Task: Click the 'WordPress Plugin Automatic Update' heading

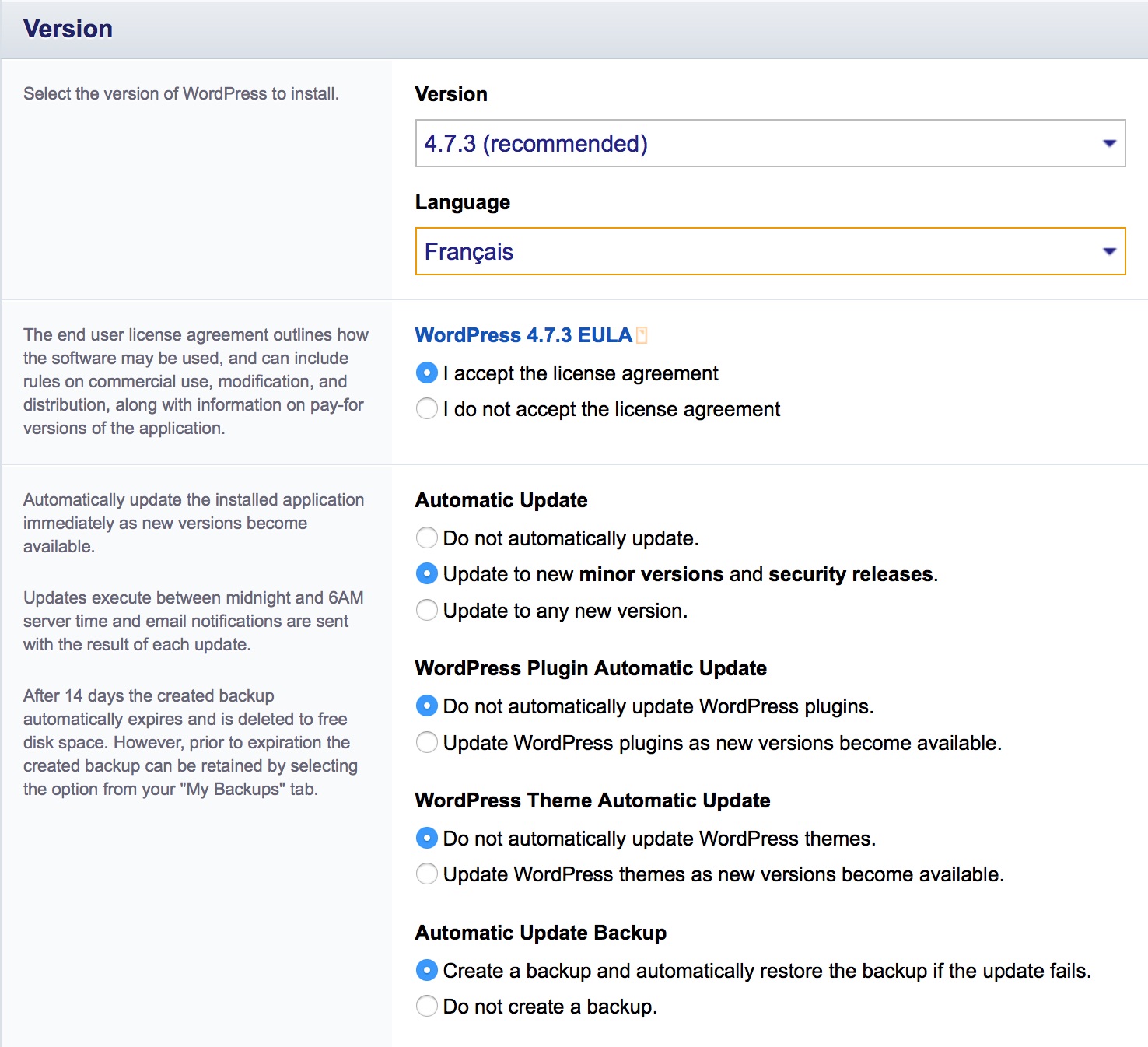Action: click(591, 668)
